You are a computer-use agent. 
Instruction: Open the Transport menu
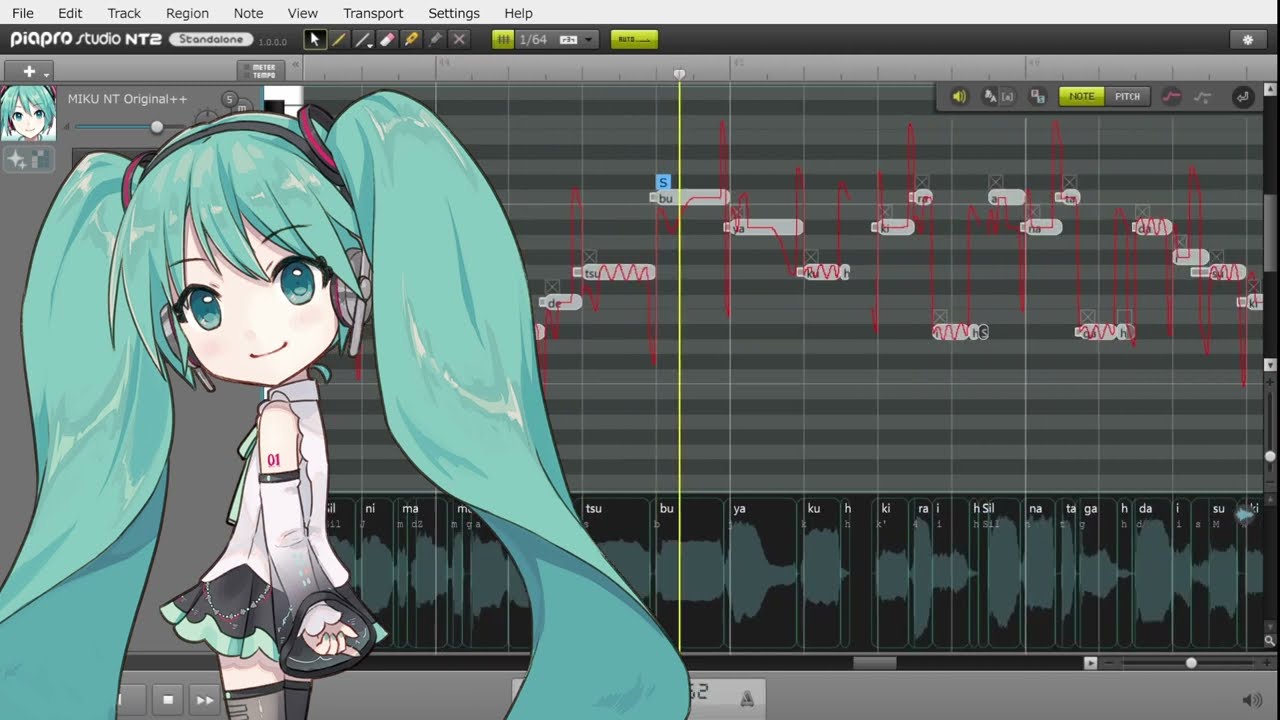[x=373, y=13]
